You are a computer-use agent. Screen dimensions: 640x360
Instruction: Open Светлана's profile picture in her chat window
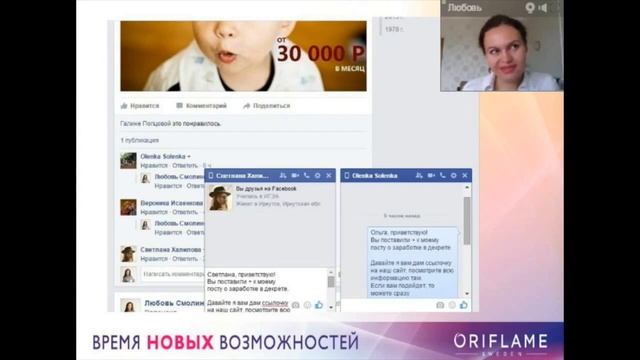tap(220, 198)
